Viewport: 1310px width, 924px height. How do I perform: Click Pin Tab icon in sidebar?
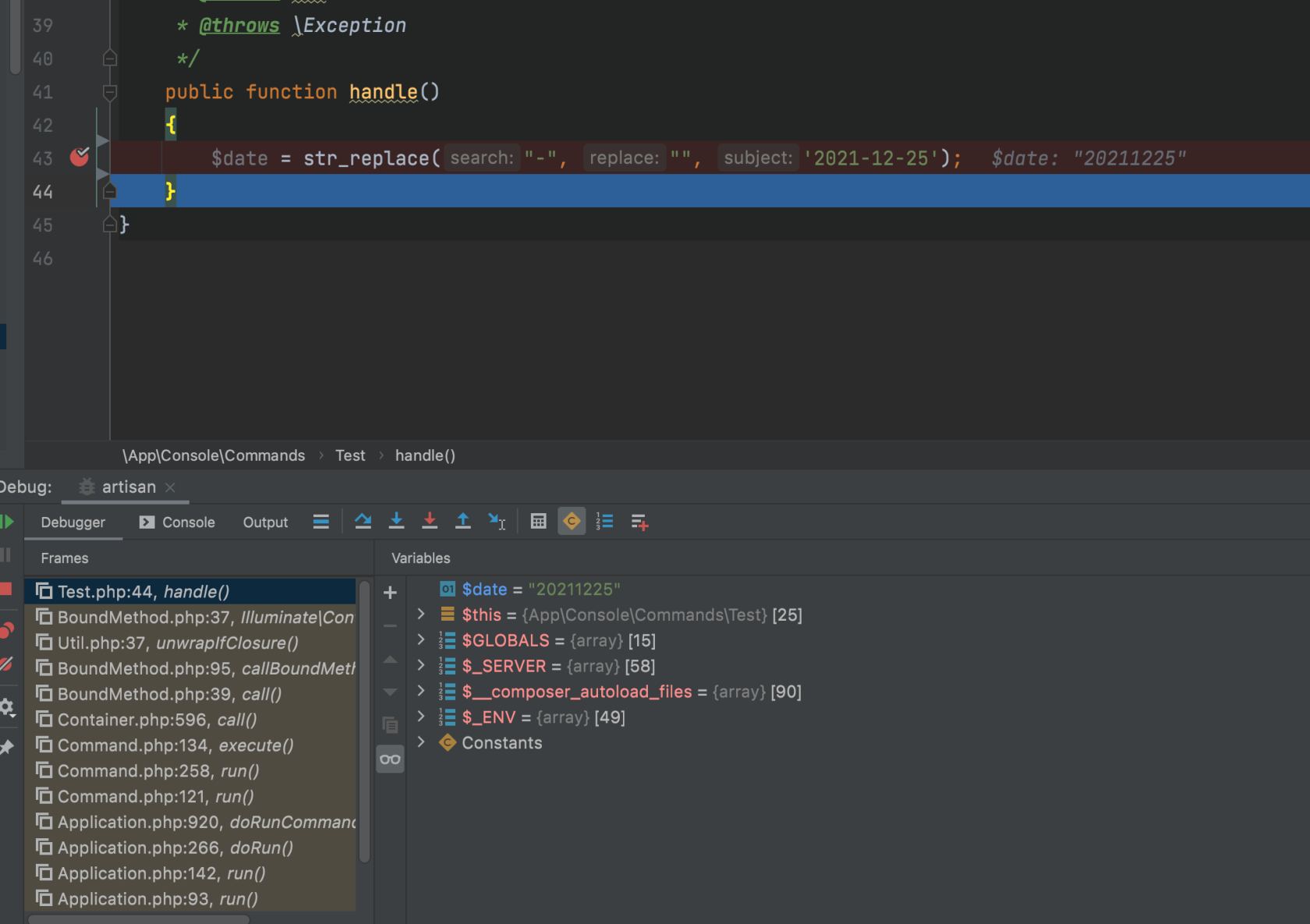(7, 747)
